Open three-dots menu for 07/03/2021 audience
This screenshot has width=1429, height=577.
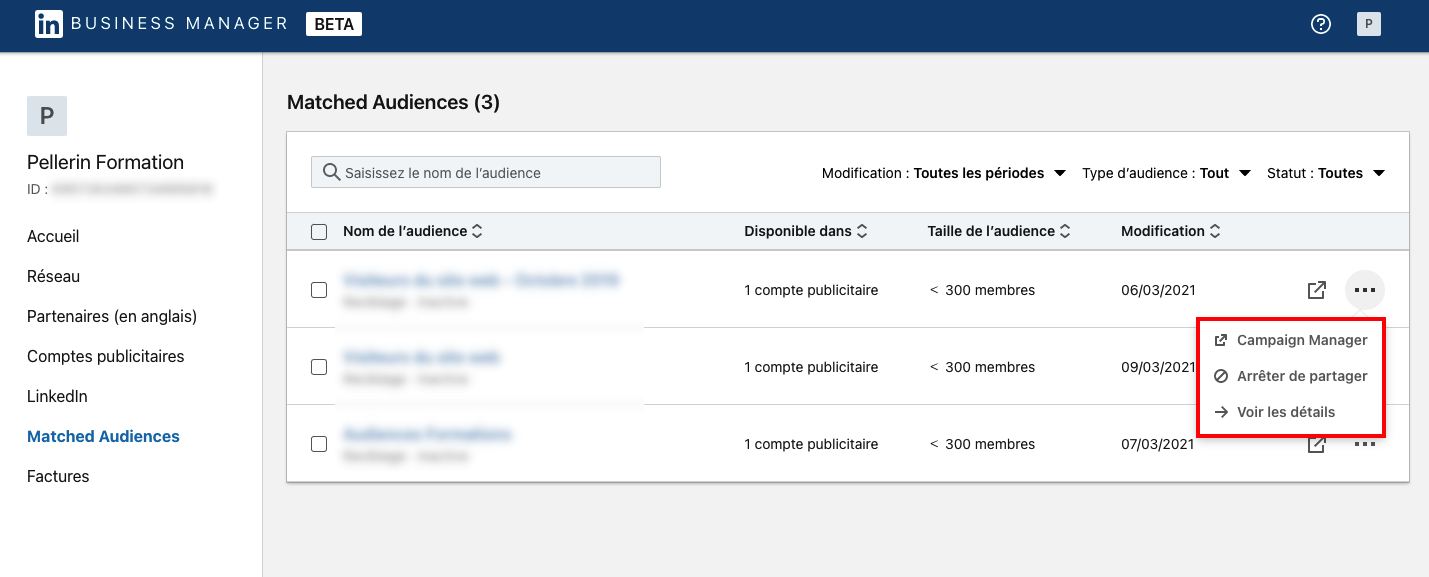point(1365,444)
